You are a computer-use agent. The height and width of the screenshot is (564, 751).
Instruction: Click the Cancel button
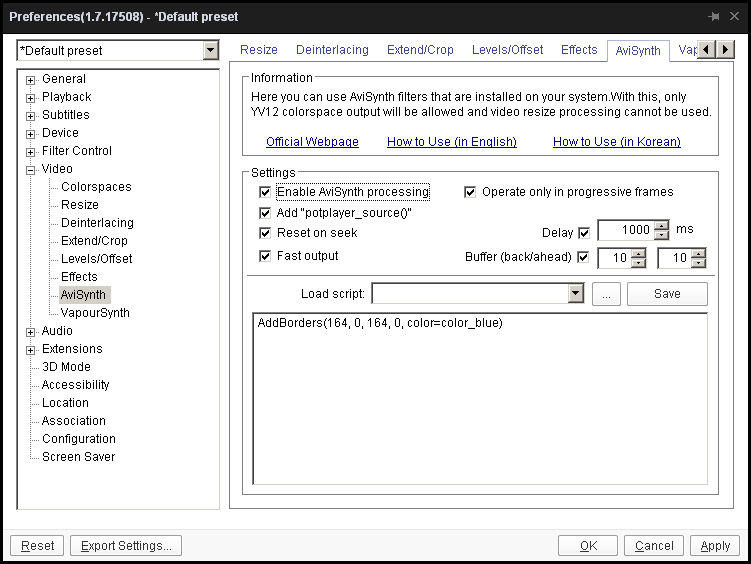point(654,546)
